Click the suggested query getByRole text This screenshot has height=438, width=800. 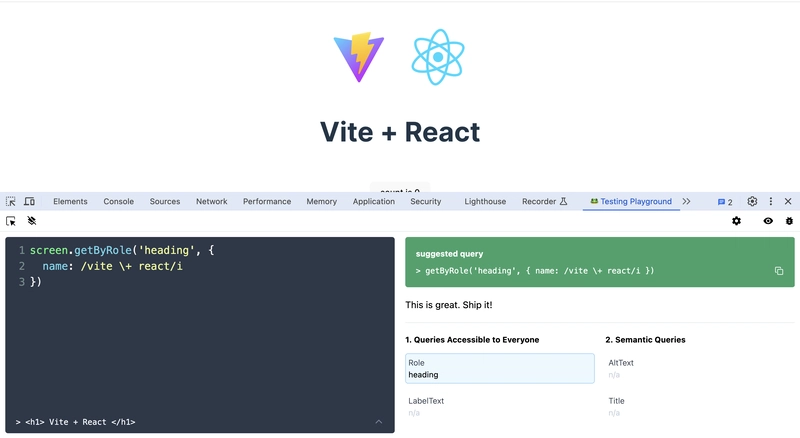tap(539, 271)
